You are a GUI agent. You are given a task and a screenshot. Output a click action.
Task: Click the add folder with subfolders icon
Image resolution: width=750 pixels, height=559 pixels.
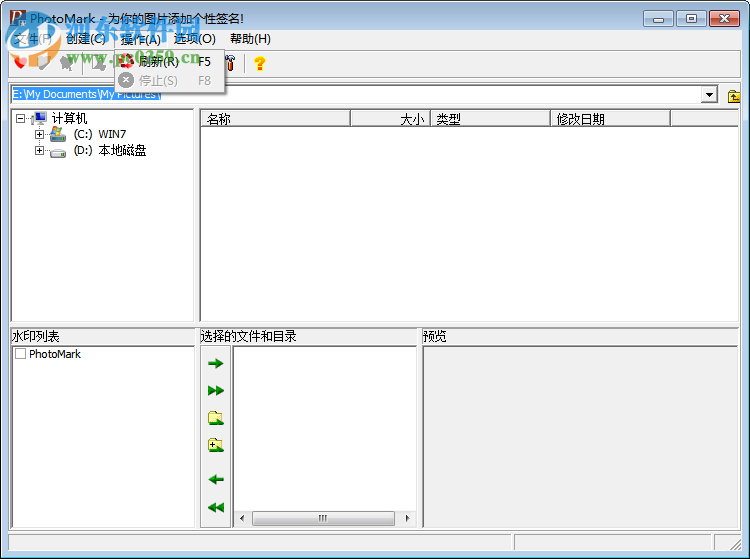[x=216, y=445]
